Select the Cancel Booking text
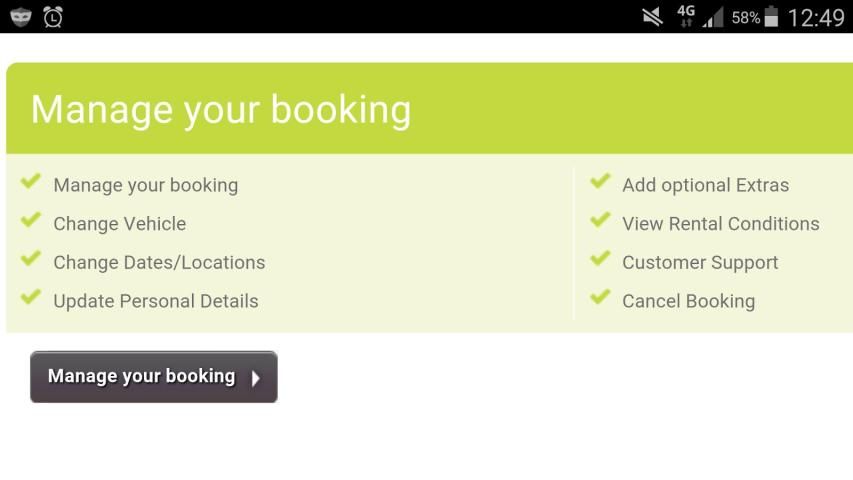The image size is (853, 480). [688, 301]
